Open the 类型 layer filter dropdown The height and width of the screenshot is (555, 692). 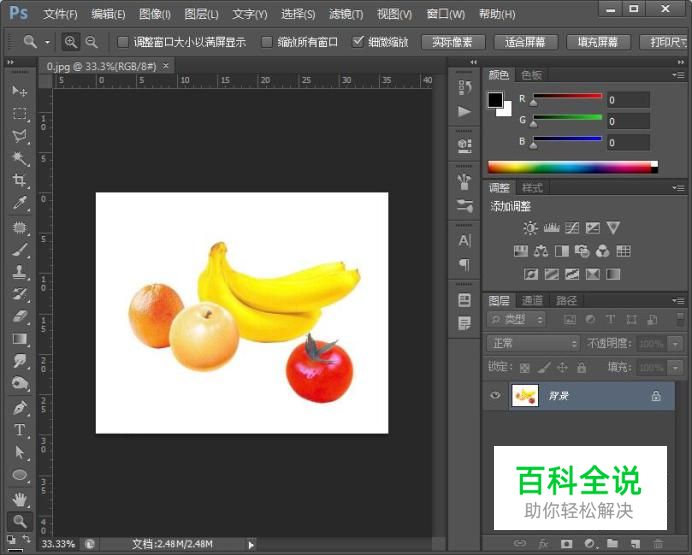tap(517, 320)
